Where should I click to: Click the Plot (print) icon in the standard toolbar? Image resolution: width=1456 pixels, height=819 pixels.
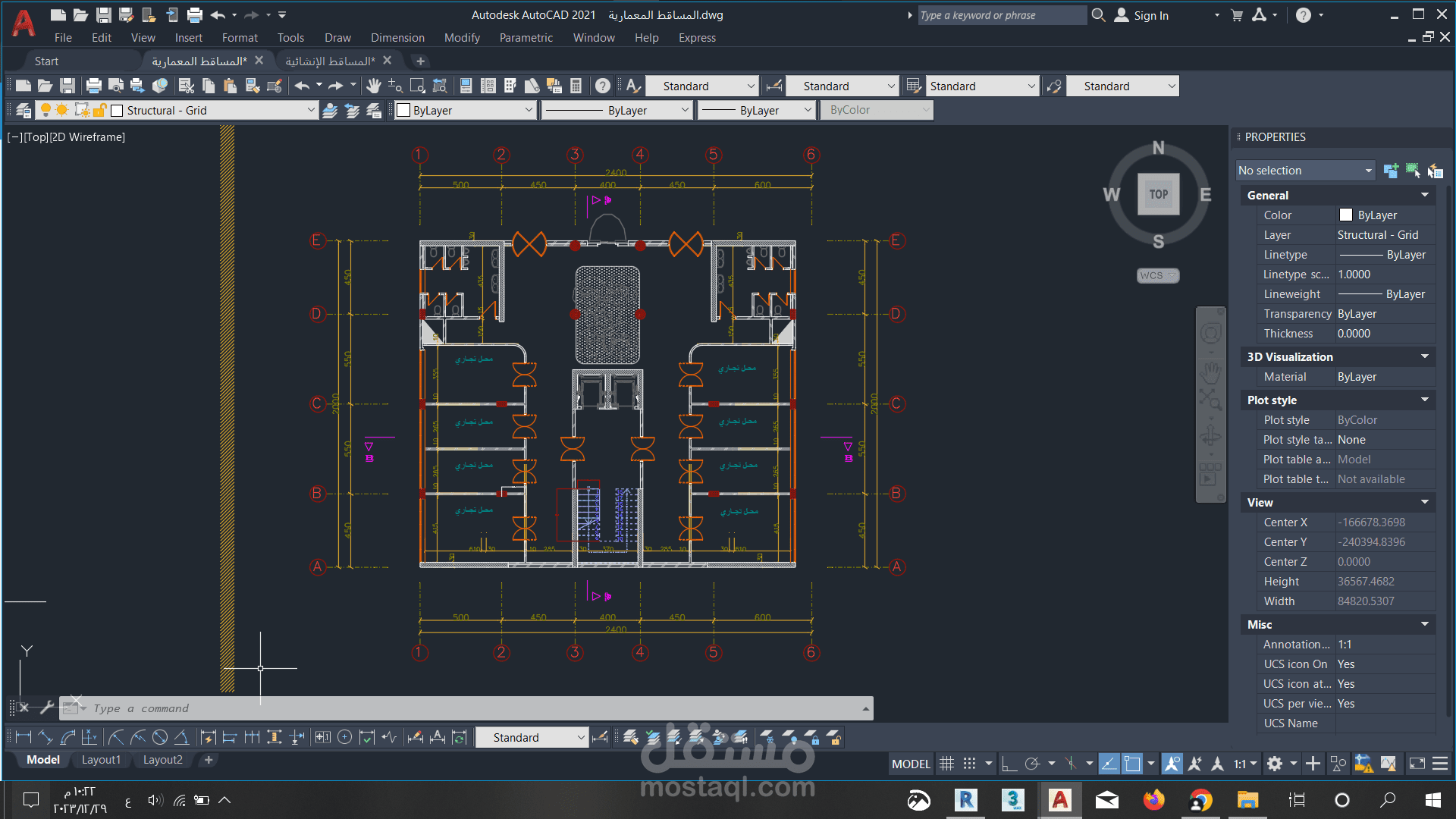tap(94, 86)
